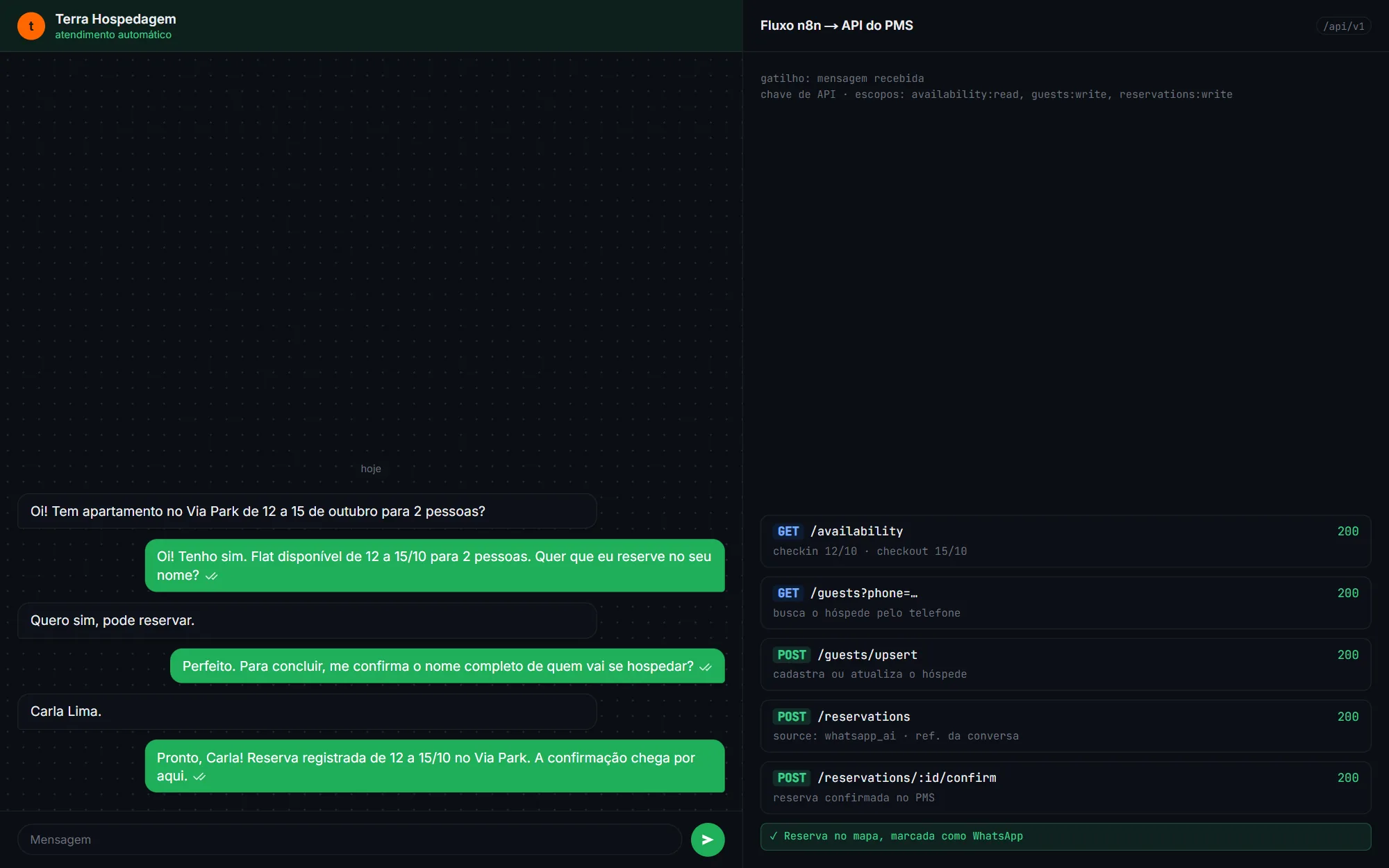Click the /api/v1 badge
Viewport: 1389px width, 868px height.
(1343, 26)
